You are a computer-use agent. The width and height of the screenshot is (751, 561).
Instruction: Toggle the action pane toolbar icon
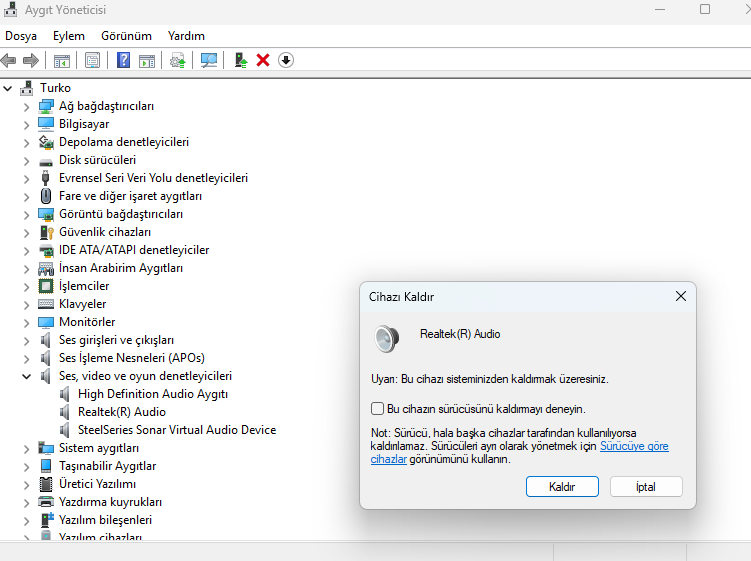pos(147,60)
